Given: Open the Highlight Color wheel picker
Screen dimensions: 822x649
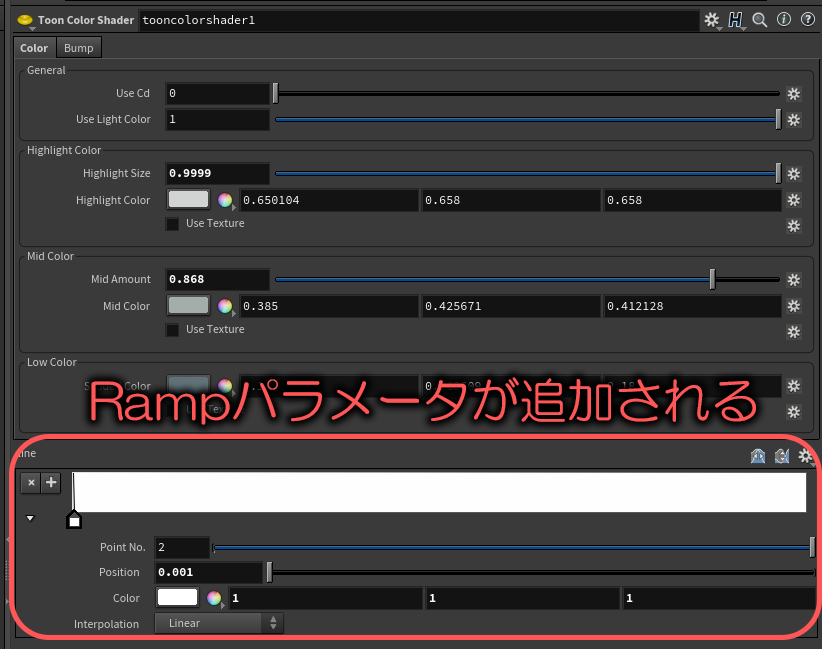Looking at the screenshot, I should coord(225,200).
